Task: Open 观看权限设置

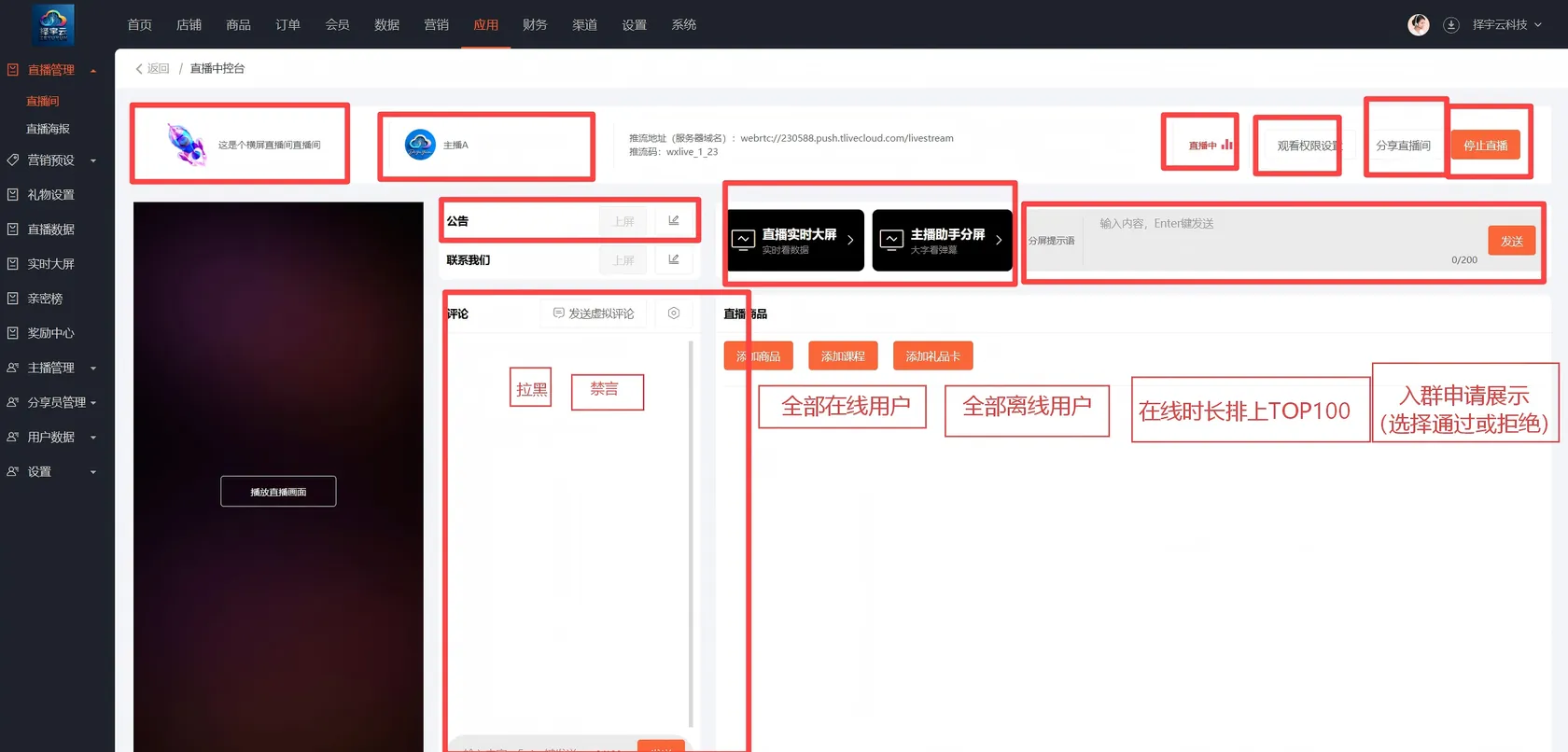Action: coord(1308,146)
